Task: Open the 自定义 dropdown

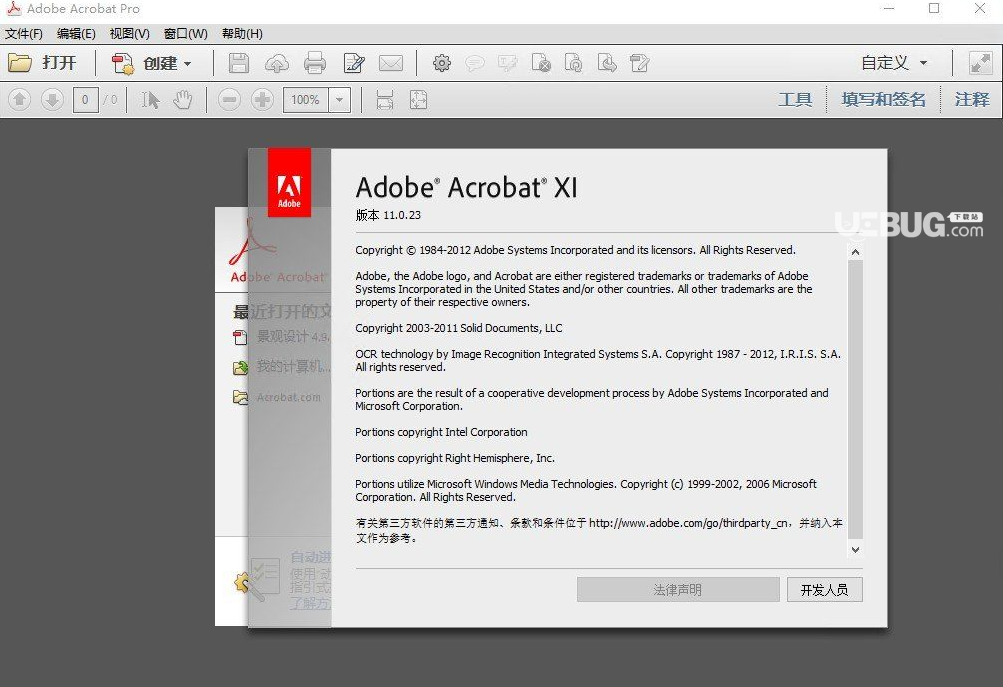Action: pyautogui.click(x=894, y=63)
